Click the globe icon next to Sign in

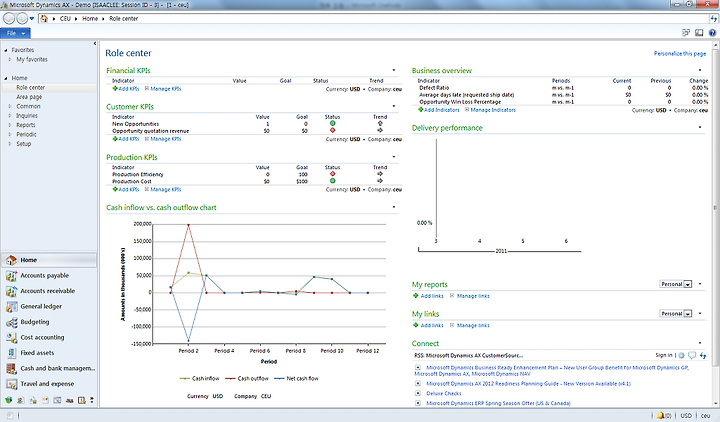681,355
